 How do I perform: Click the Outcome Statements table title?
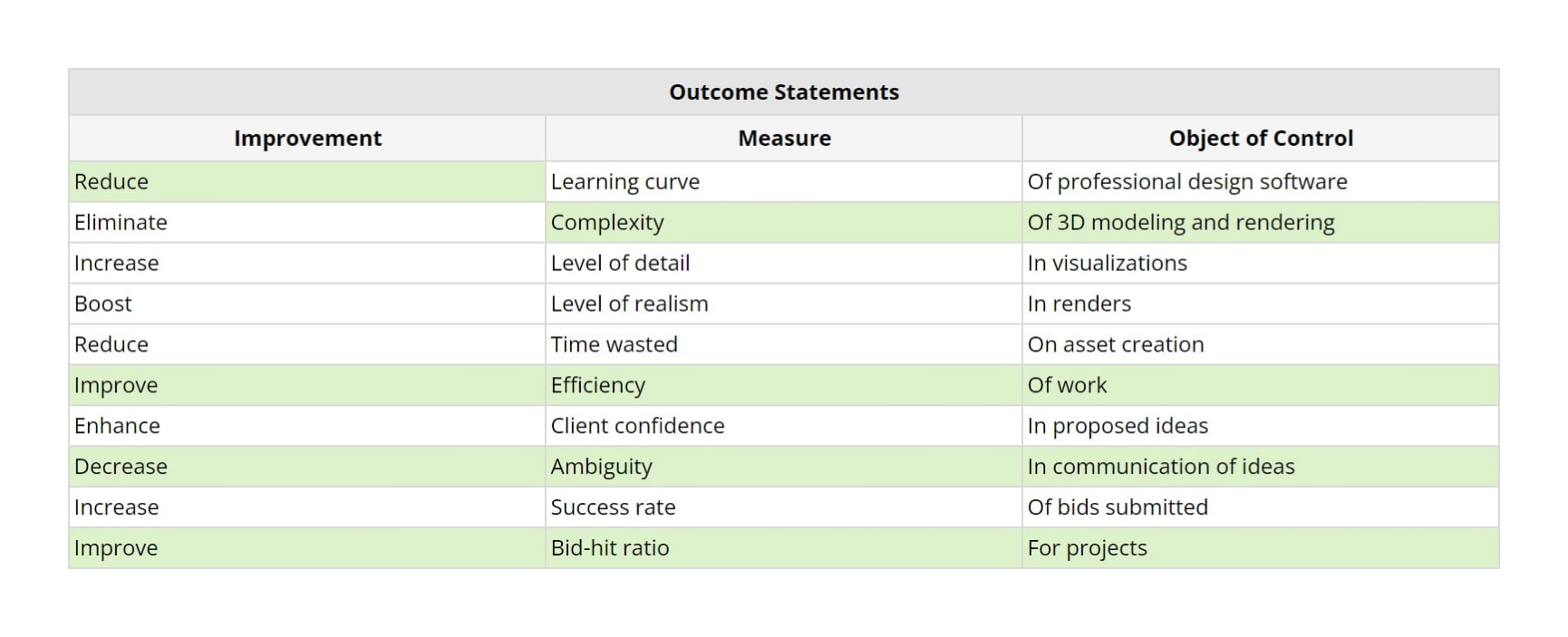(x=784, y=92)
